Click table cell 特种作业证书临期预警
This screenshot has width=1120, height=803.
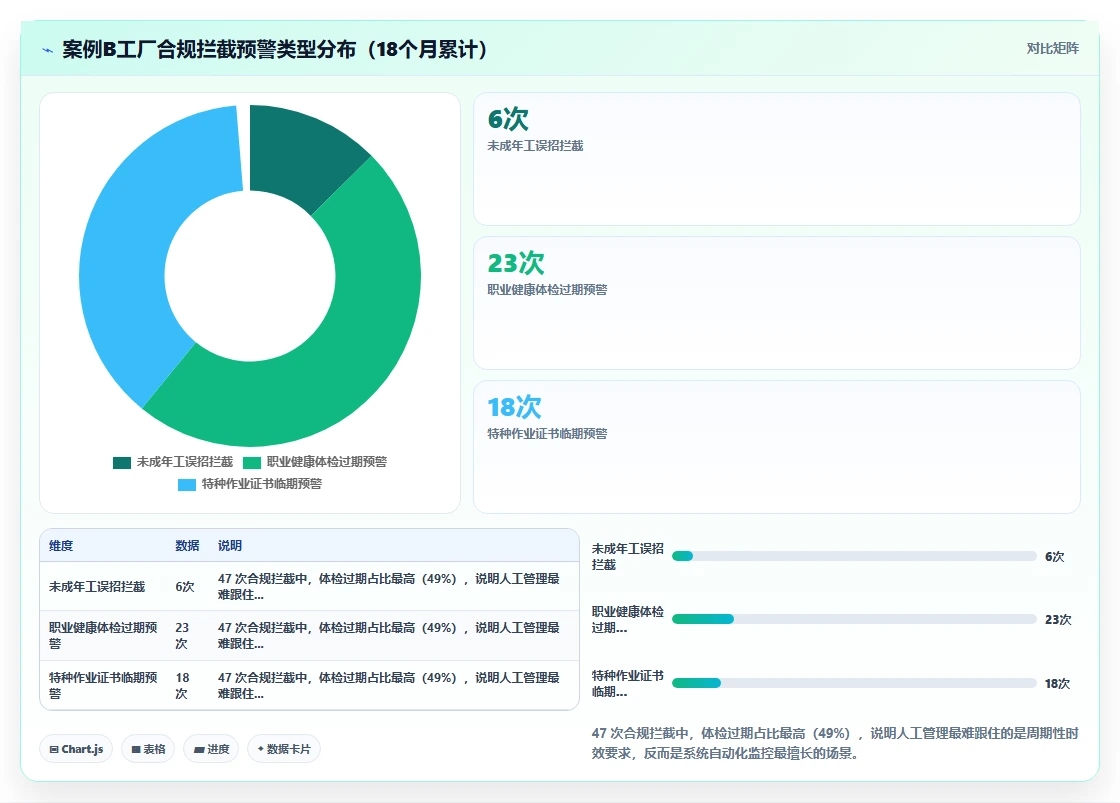coord(103,685)
